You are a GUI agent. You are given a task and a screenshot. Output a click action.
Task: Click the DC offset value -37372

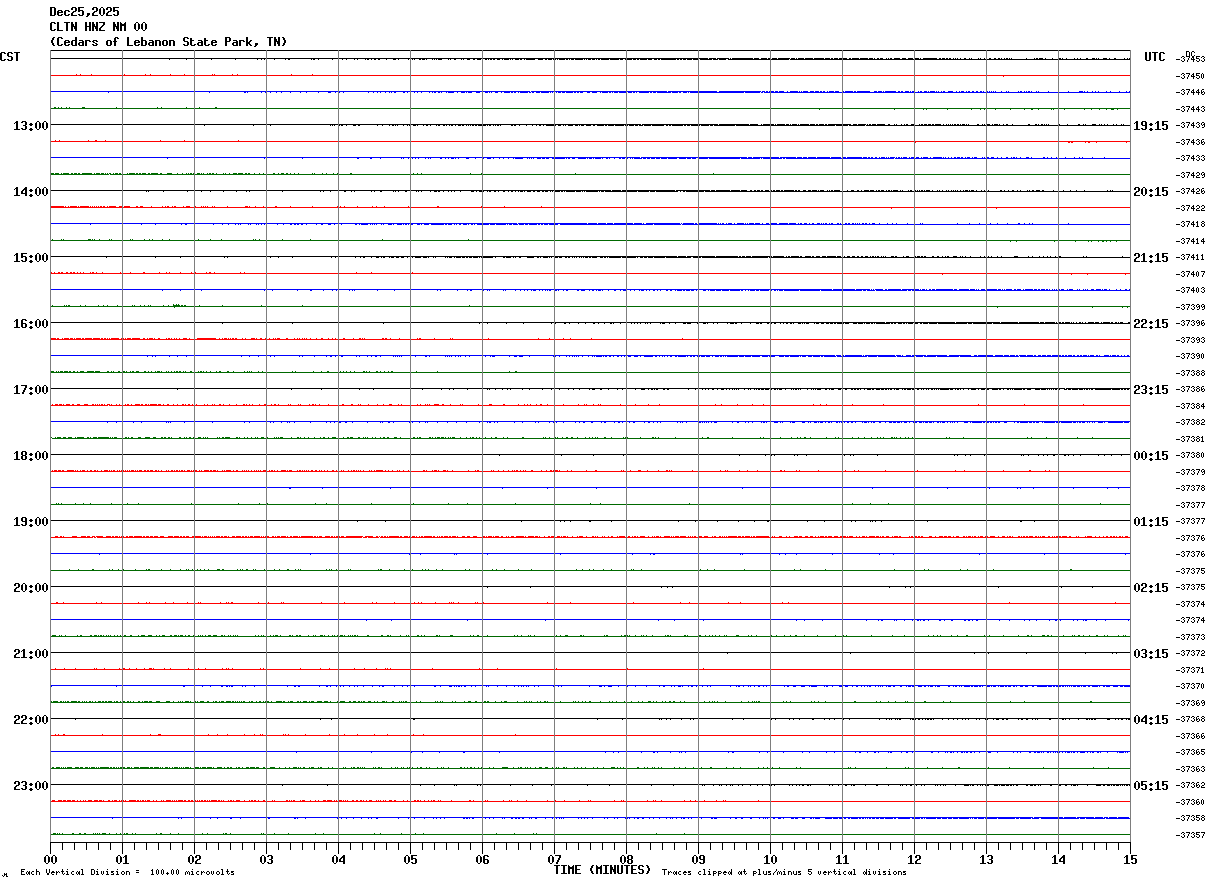point(1190,653)
